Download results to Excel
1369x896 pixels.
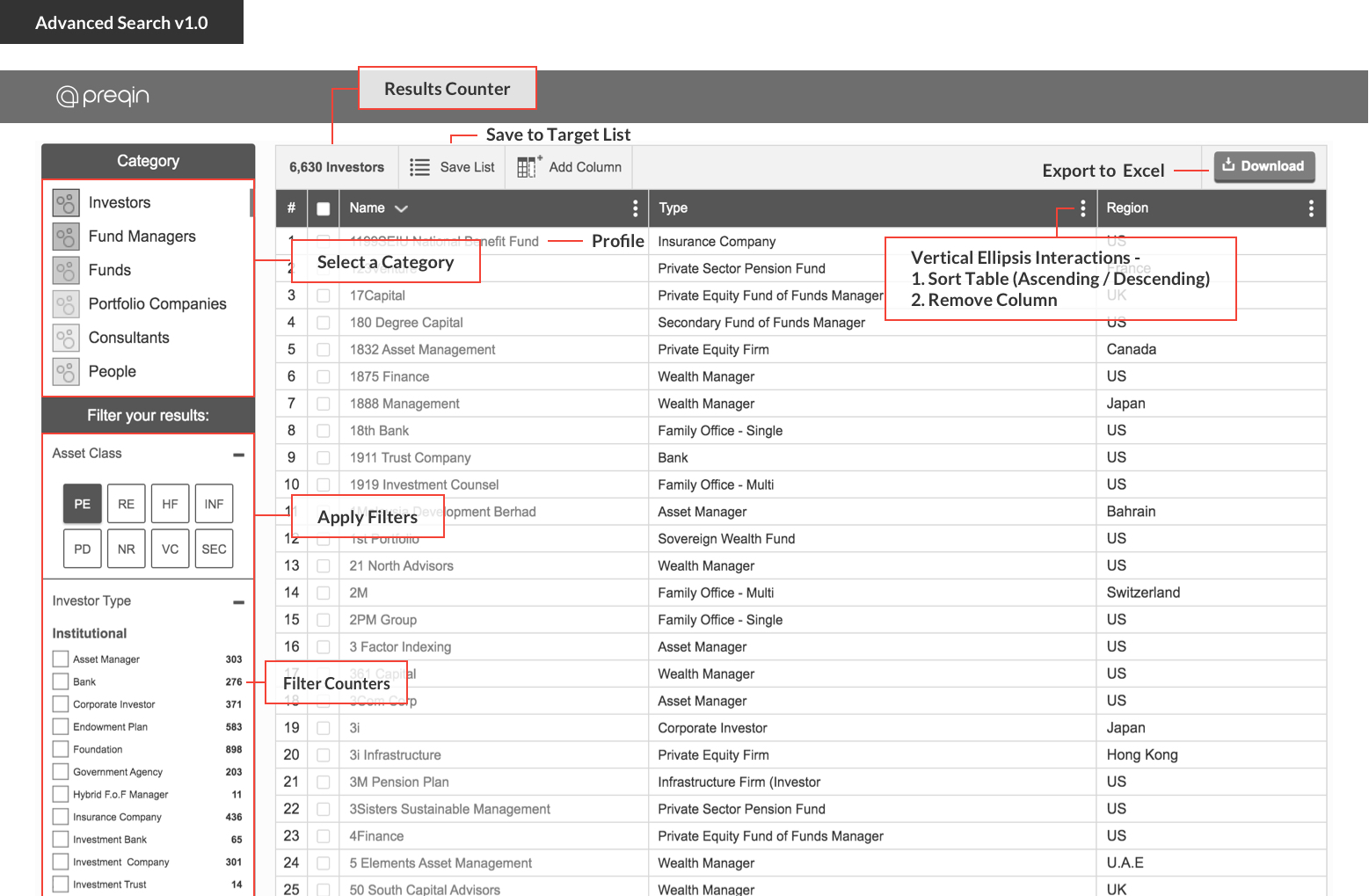(1264, 166)
